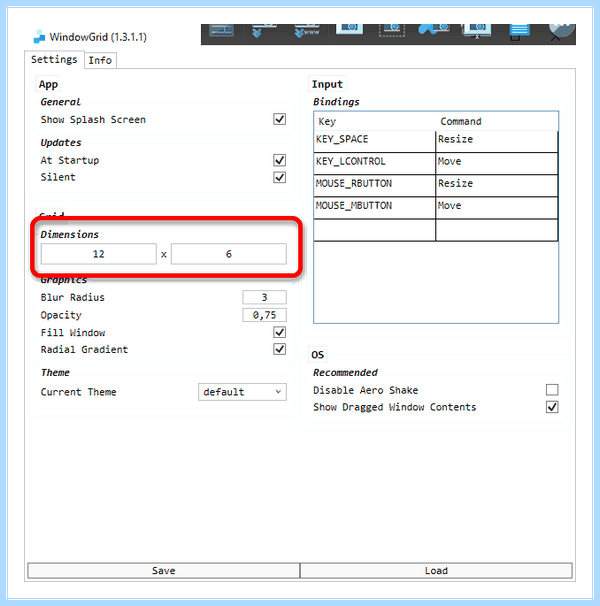Click the Resize command cell for MOUSE_RBUTTON

[497, 185]
